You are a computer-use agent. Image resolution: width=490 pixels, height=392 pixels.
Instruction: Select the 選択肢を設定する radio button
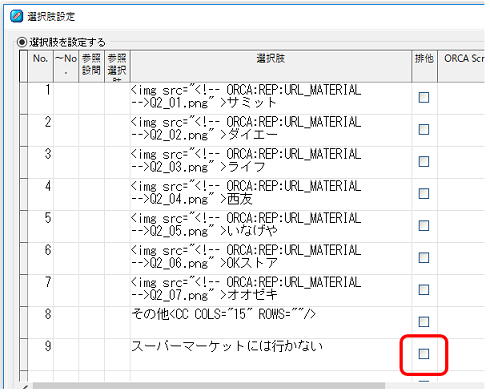coord(22,42)
